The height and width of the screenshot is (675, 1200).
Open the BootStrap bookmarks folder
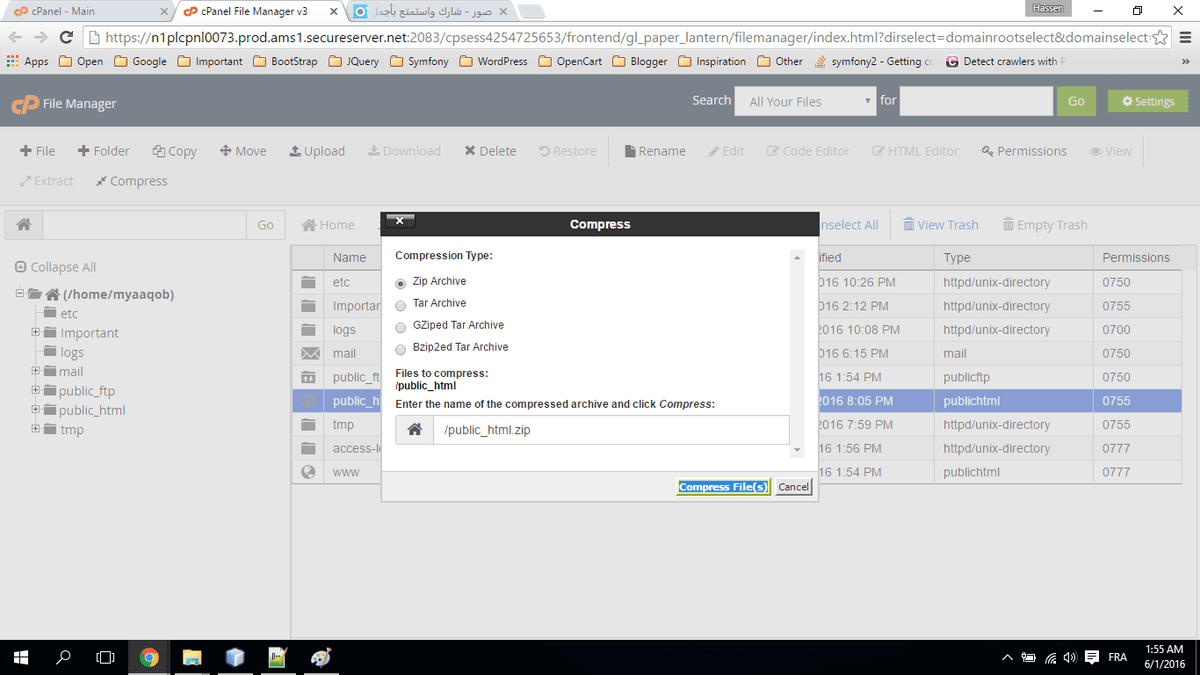[284, 61]
